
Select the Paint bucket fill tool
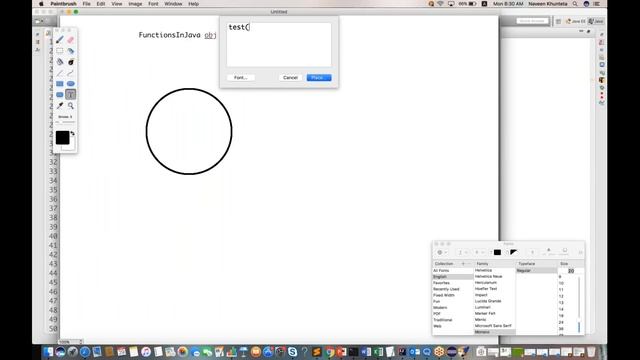tap(60, 62)
